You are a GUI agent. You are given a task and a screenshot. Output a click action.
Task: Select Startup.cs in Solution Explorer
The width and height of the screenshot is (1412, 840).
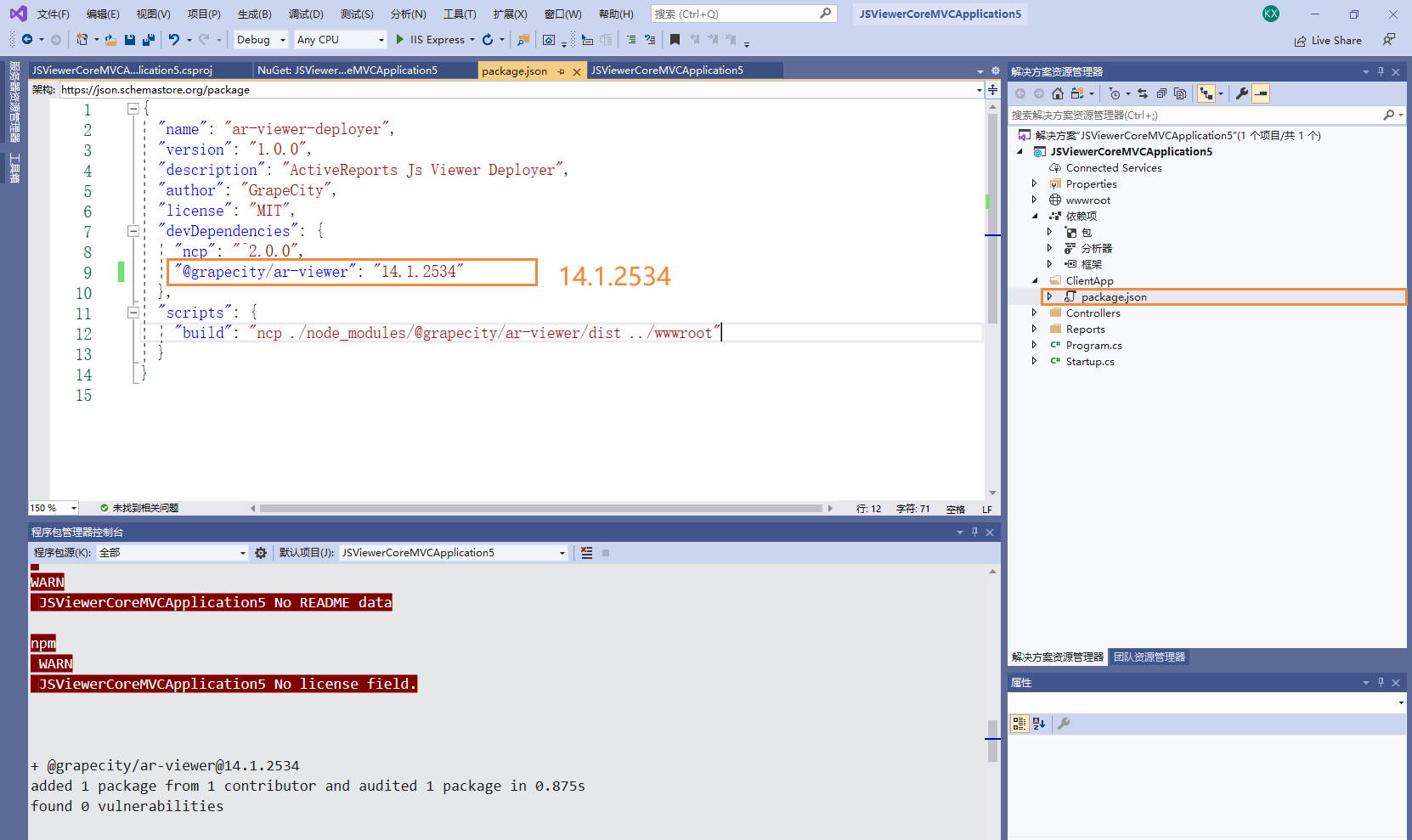pos(1090,361)
